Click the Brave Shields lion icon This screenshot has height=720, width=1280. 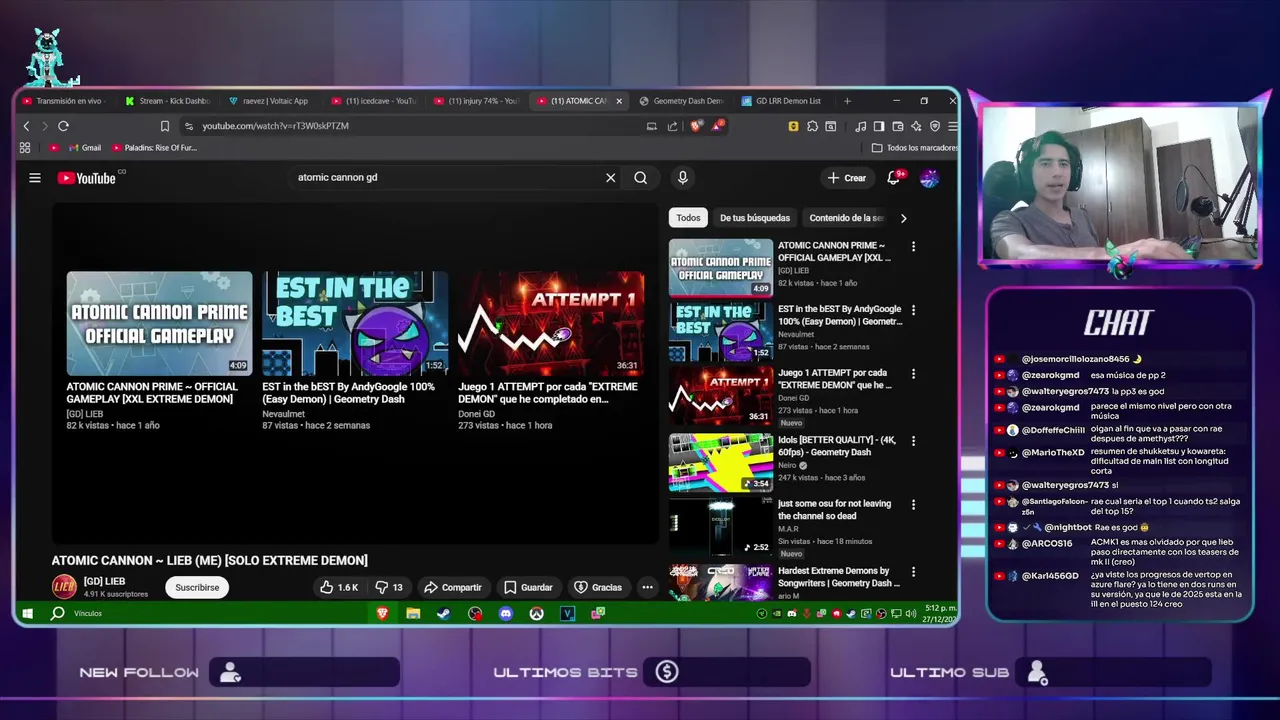696,126
